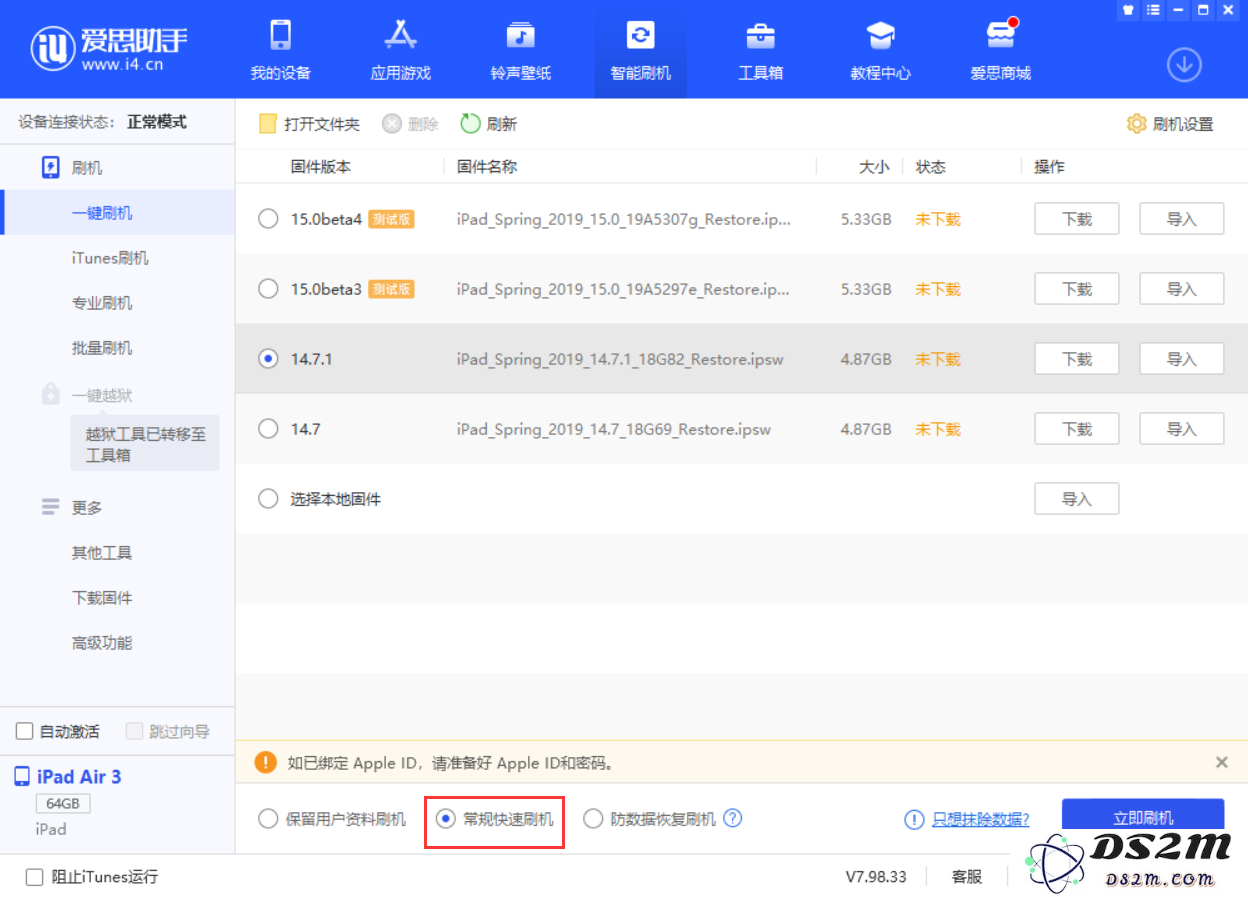
Task: Click the iPad Air 3 device icon
Action: coord(22,777)
